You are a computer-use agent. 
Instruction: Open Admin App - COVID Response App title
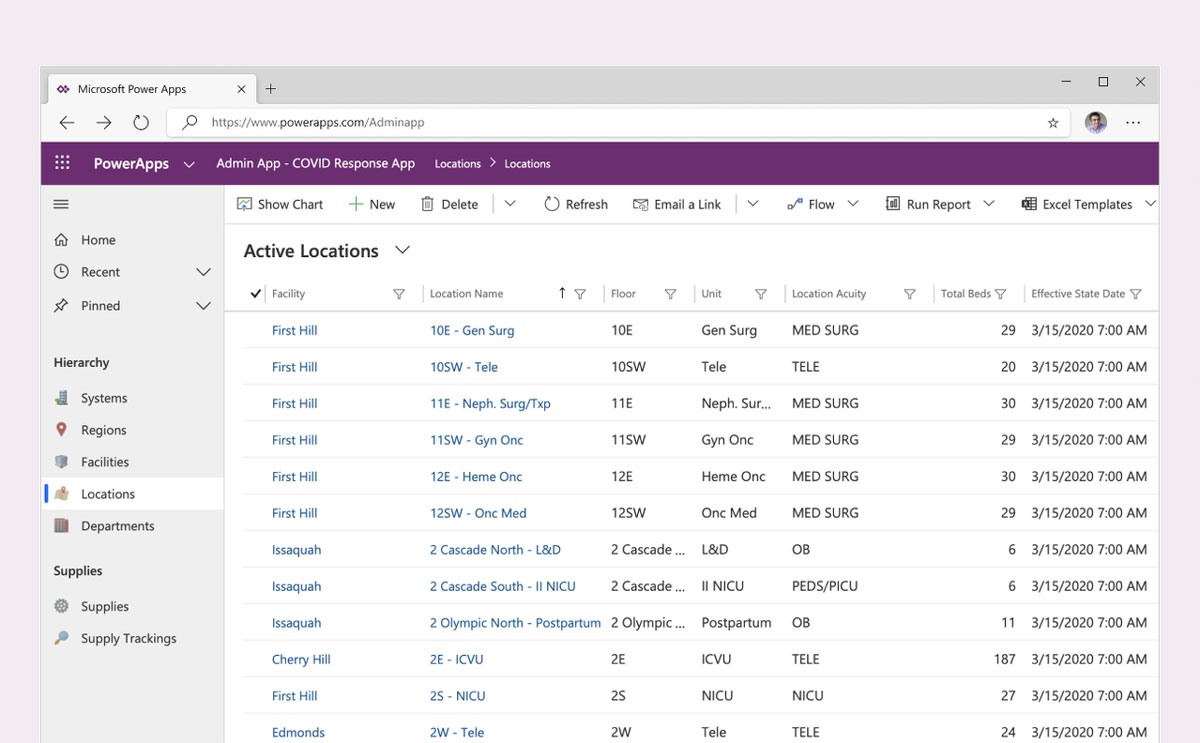pos(315,163)
